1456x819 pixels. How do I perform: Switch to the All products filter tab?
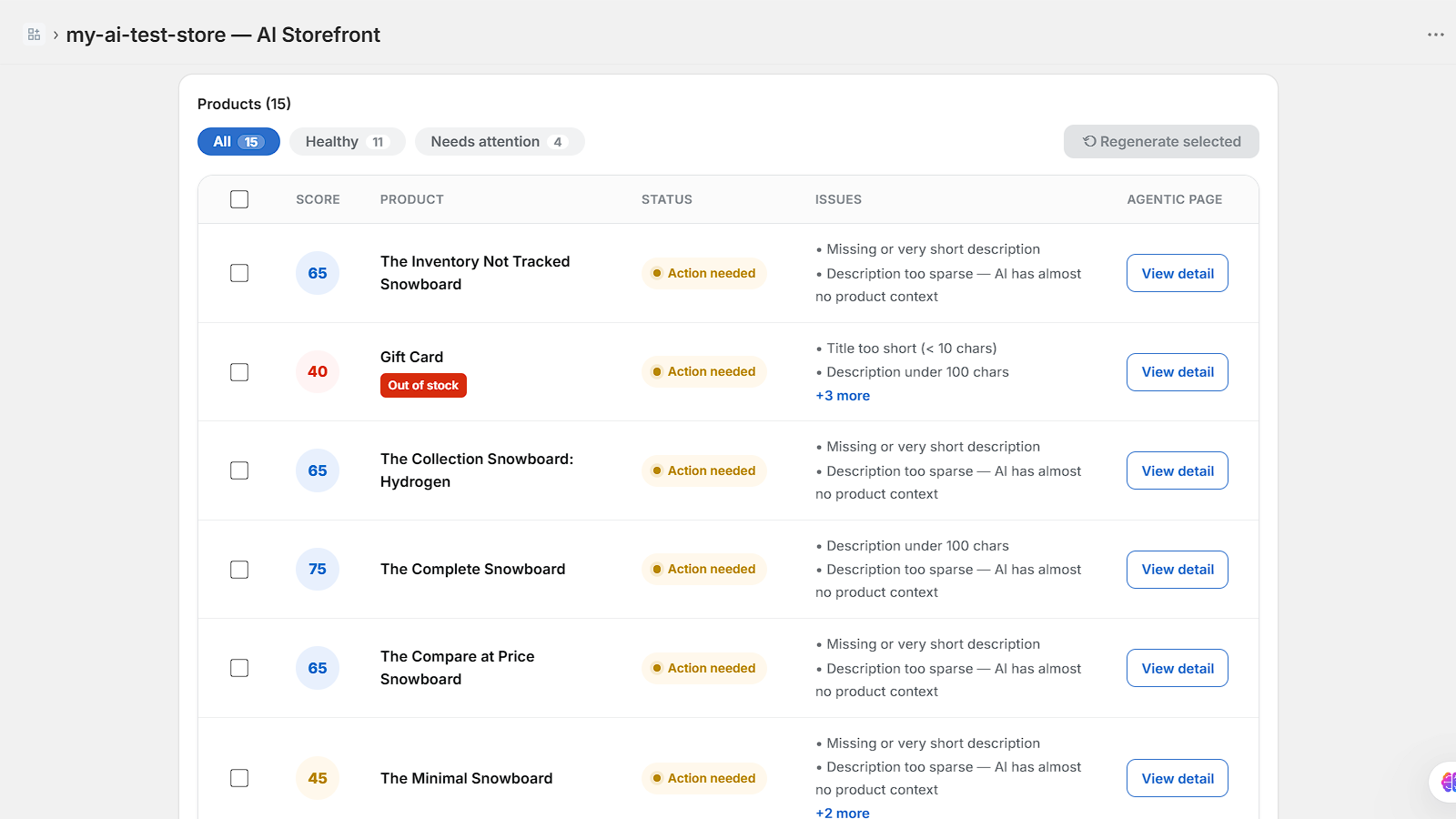tap(238, 142)
